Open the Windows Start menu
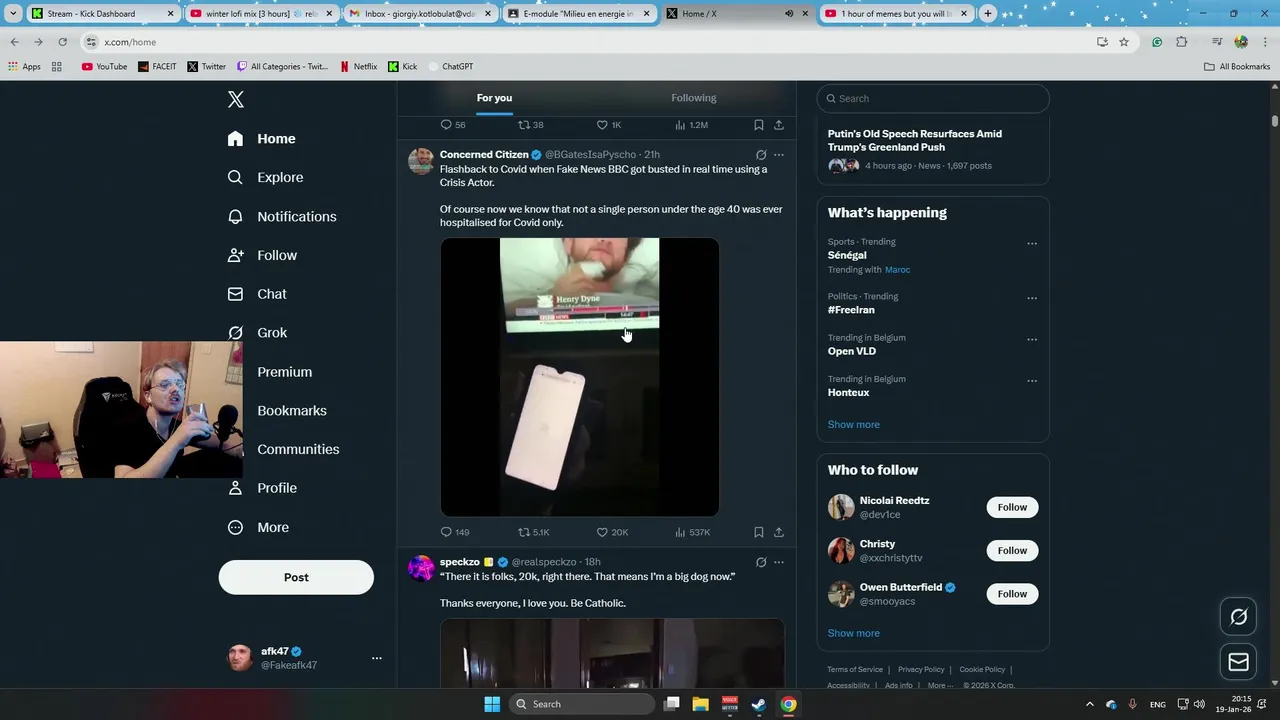Screen dimensions: 1280x720 click(x=492, y=704)
